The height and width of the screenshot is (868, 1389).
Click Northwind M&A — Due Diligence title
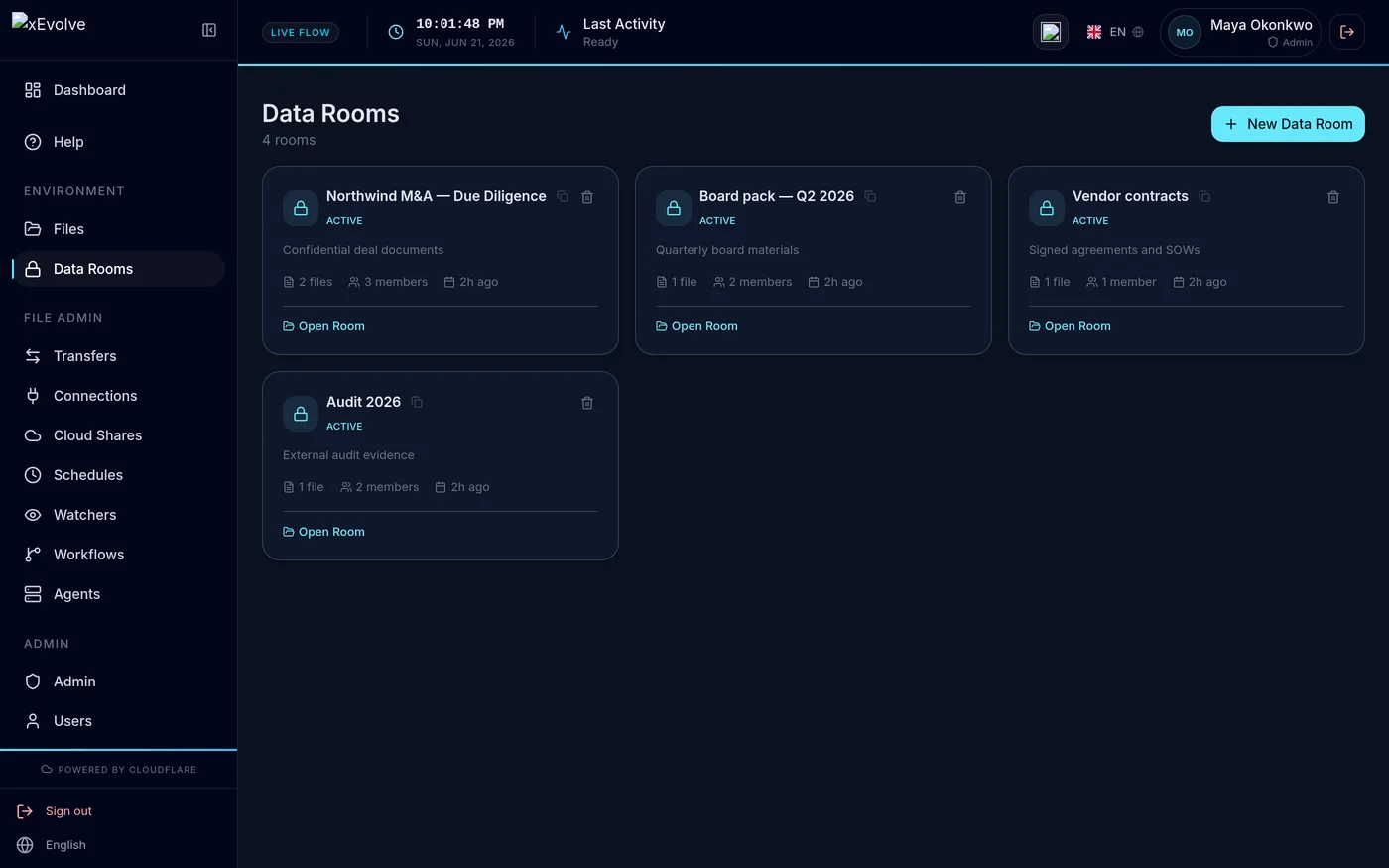[437, 196]
